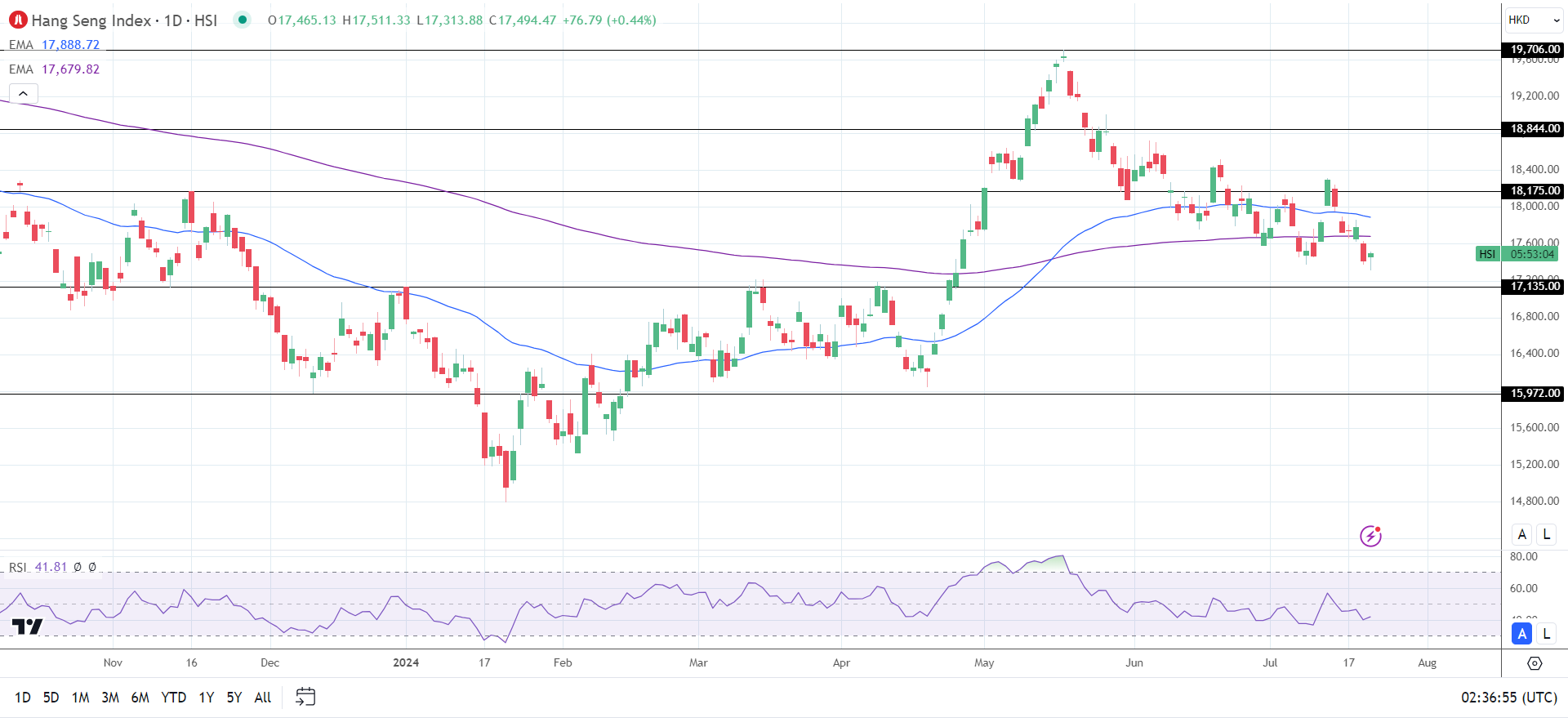Viewport: 1568px width, 718px height.
Task: Select the 5D time range
Action: (51, 698)
